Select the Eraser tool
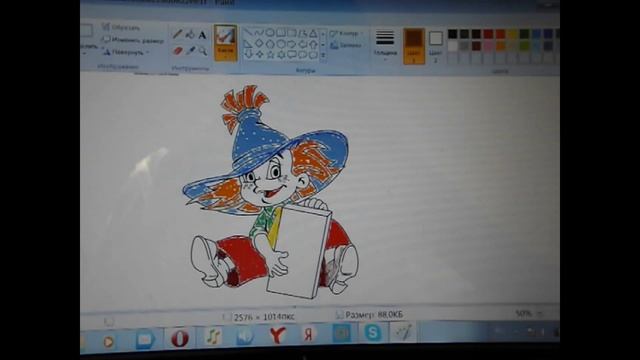This screenshot has width=640, height=360. point(178,51)
